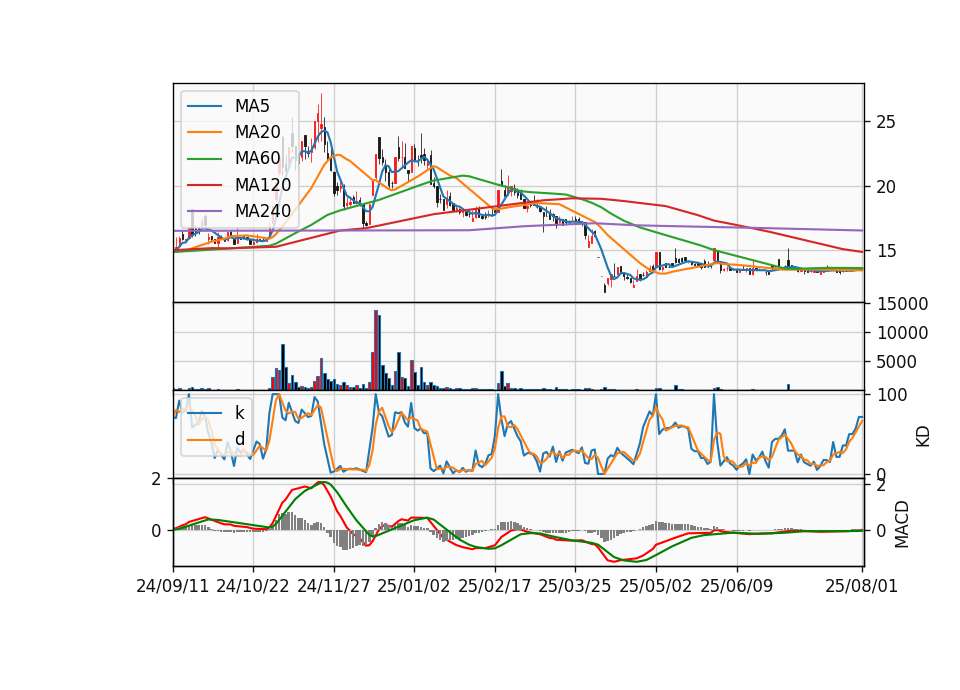This screenshot has height=690, width=960.
Task: Click the 24/09/11 date axis label
Action: click(x=173, y=586)
